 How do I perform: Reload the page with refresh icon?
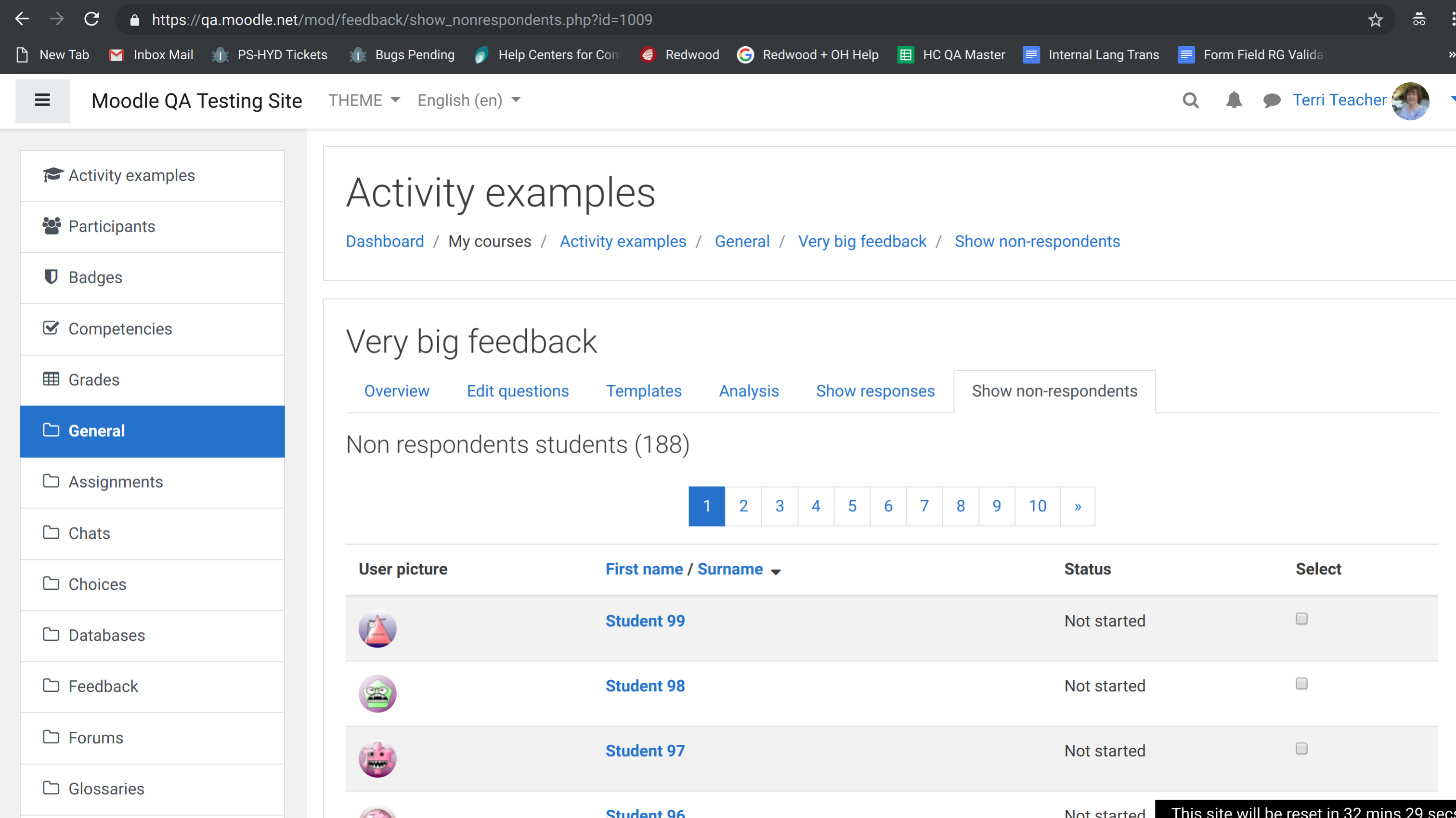(91, 19)
